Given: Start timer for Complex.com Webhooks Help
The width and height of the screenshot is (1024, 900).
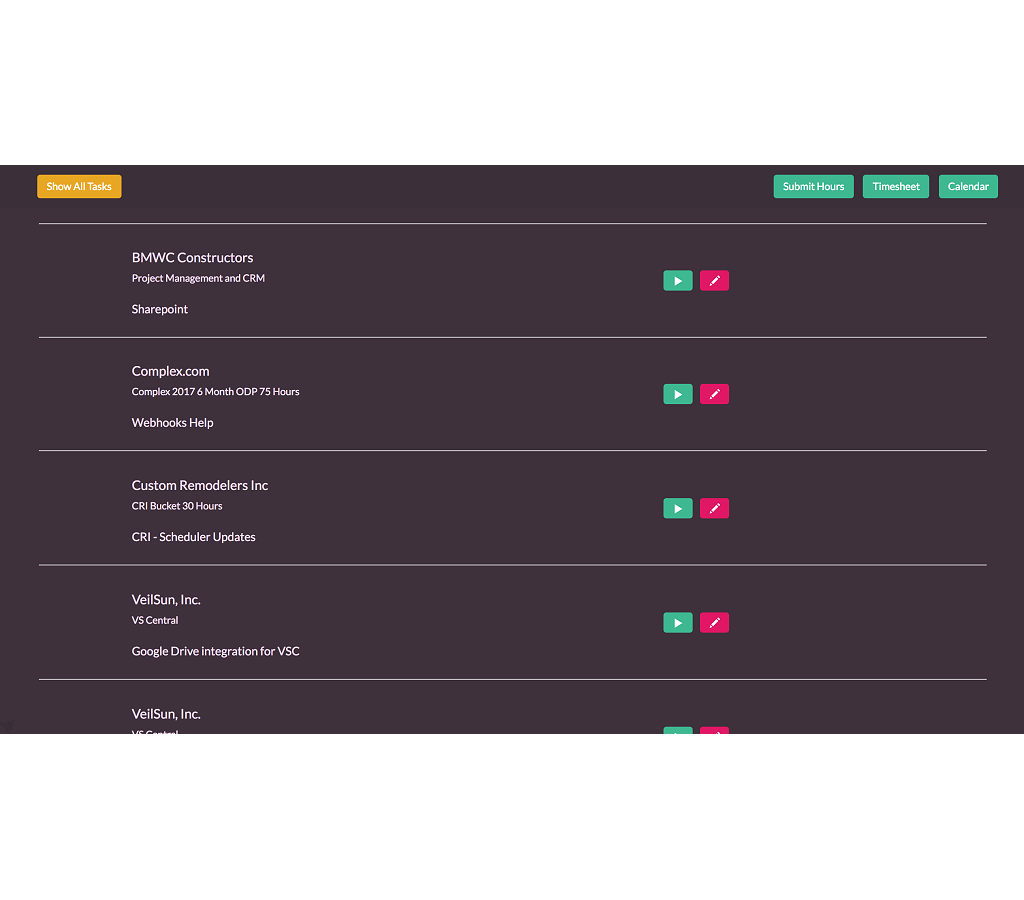Looking at the screenshot, I should pyautogui.click(x=678, y=394).
